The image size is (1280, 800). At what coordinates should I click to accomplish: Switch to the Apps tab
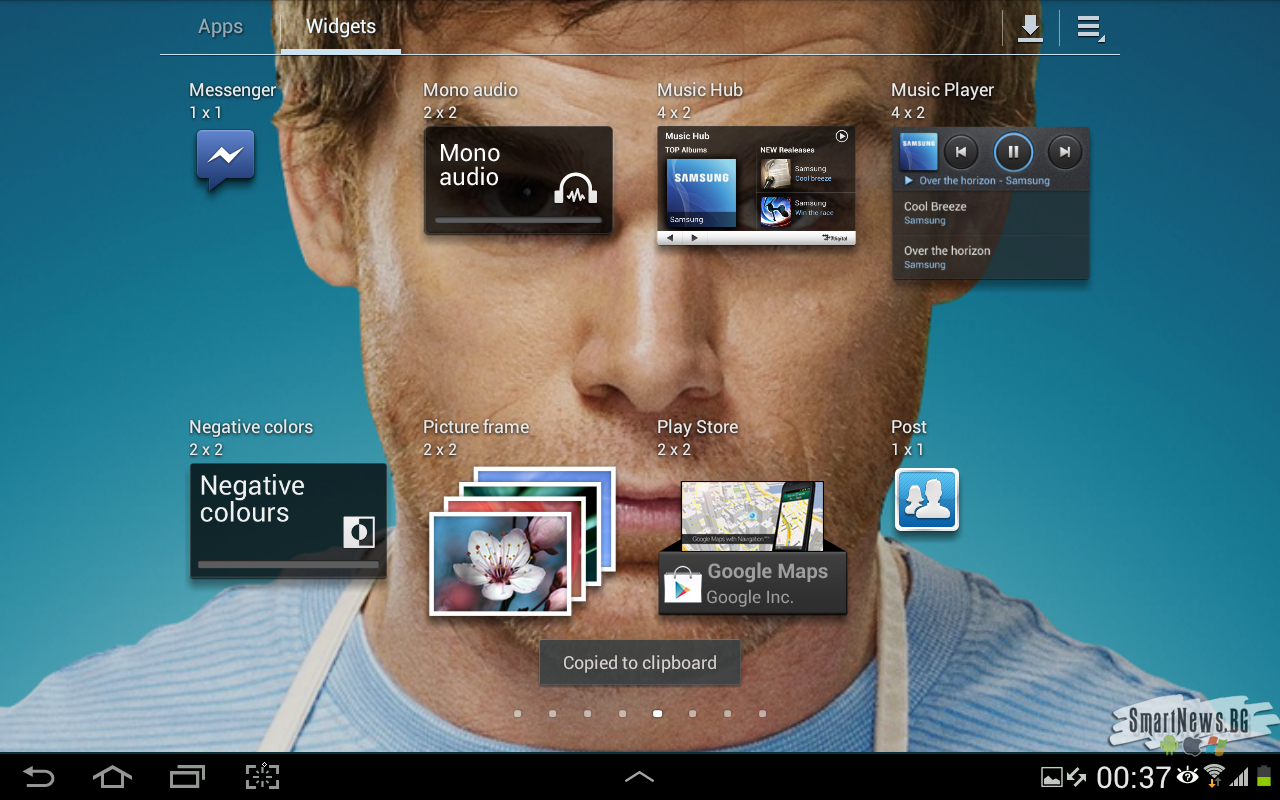click(220, 27)
